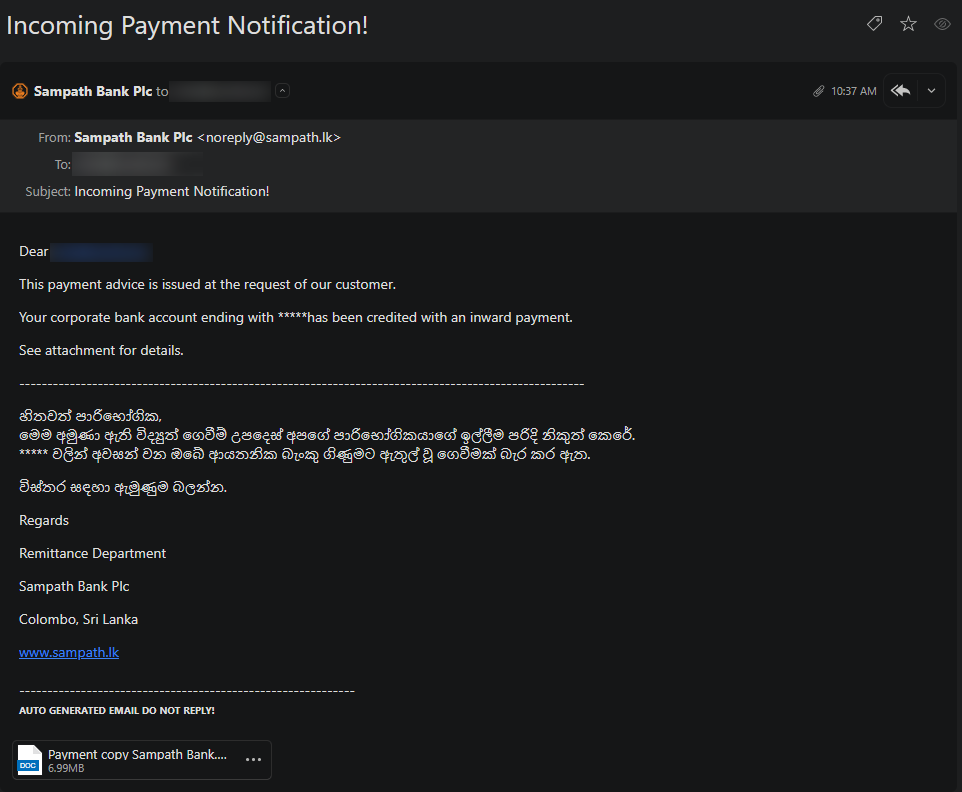Viewport: 962px width, 792px height.
Task: Click the 10:37 AM timestamp
Action: tap(853, 91)
